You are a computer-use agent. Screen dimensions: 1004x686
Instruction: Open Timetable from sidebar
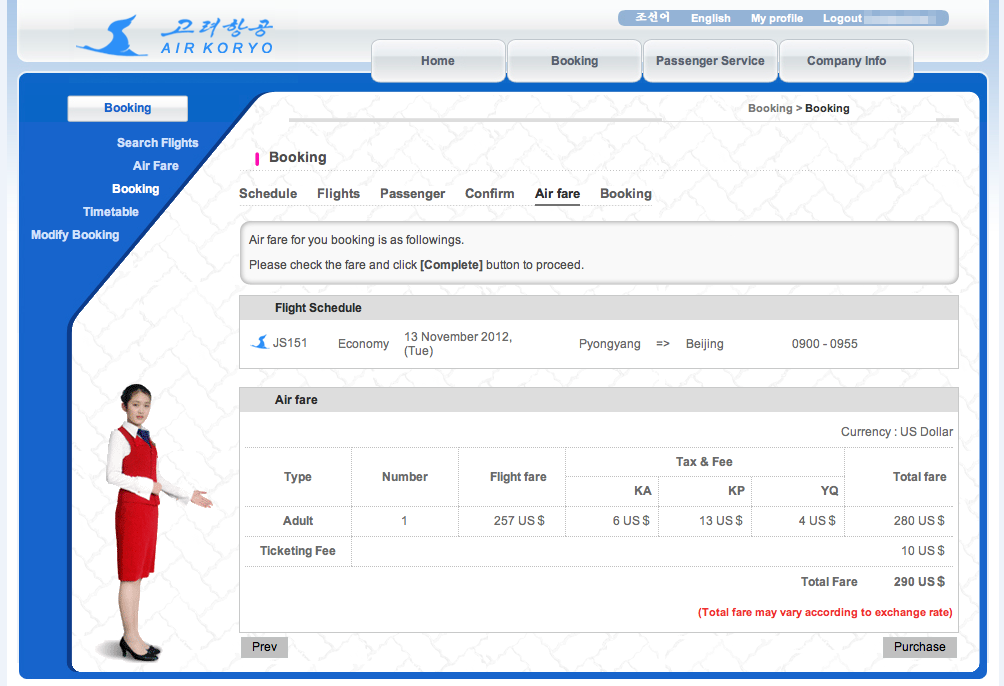(111, 212)
